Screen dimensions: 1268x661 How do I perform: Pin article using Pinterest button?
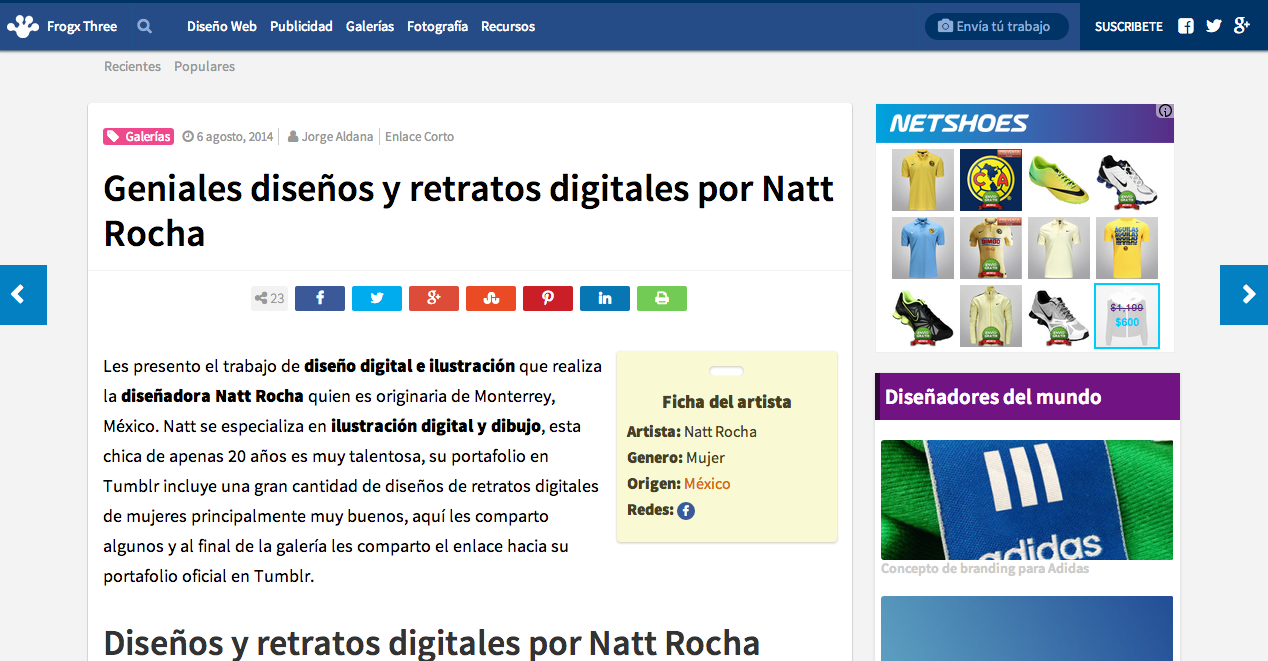[x=548, y=298]
